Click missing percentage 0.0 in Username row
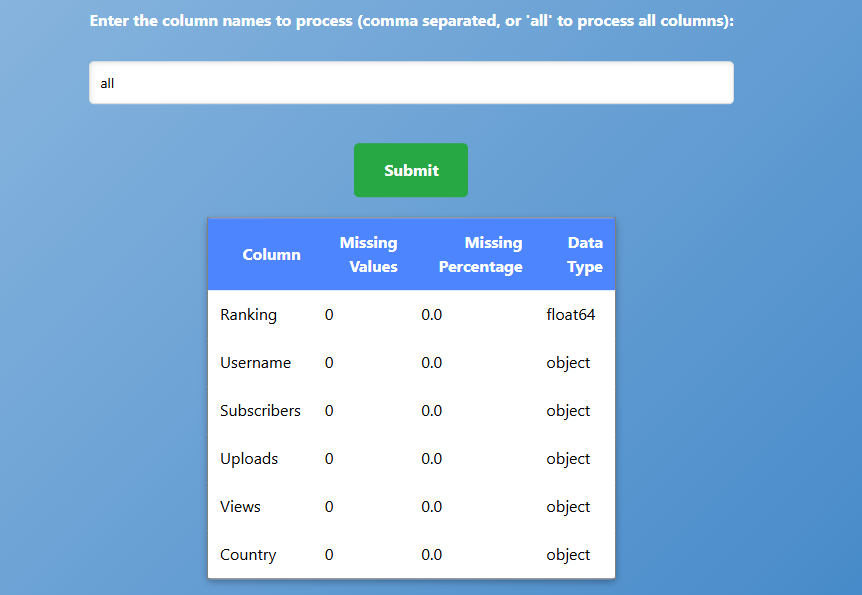This screenshot has width=862, height=595. click(432, 362)
